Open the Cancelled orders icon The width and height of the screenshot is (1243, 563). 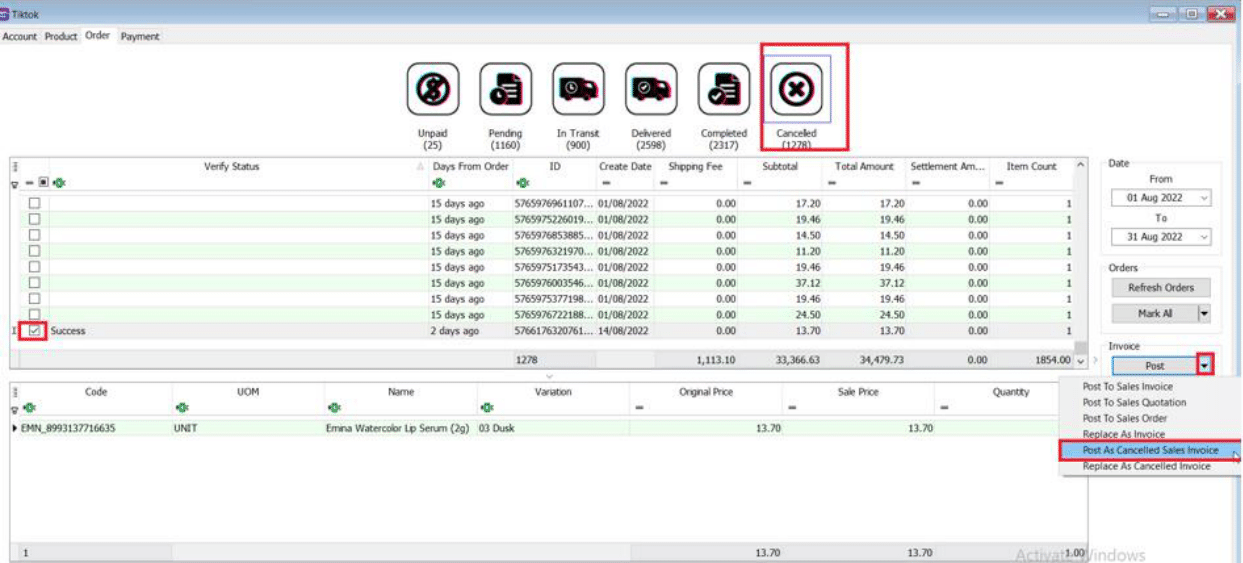coord(797,90)
